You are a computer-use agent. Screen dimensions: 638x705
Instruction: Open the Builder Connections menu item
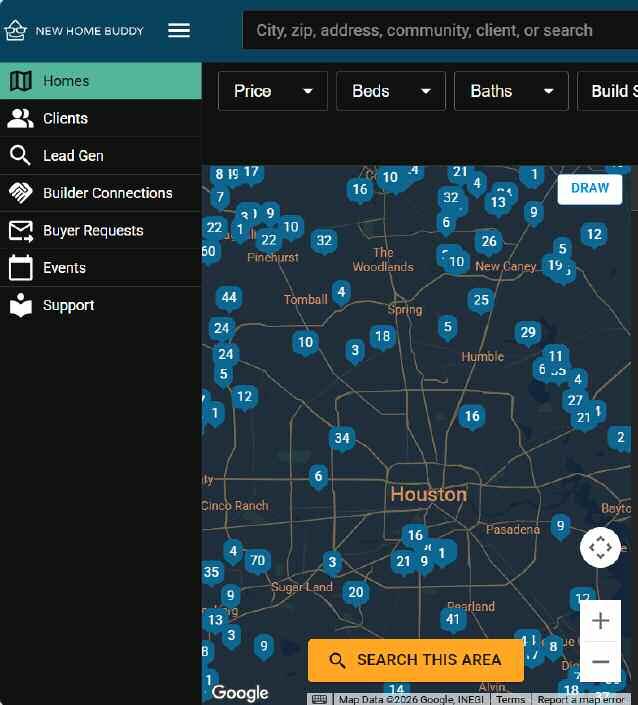(101, 193)
